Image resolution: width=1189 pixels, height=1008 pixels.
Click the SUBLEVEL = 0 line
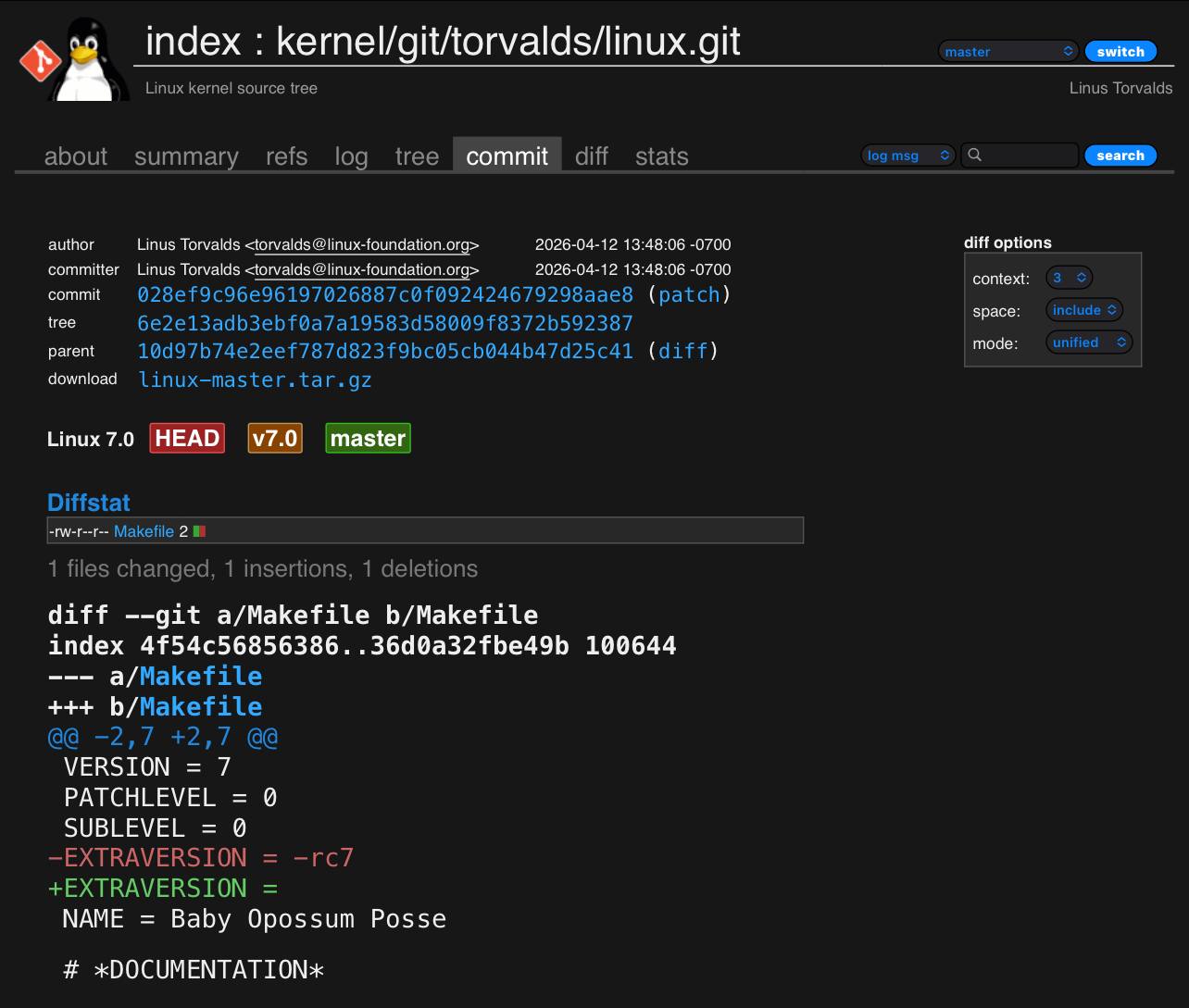pyautogui.click(x=155, y=828)
